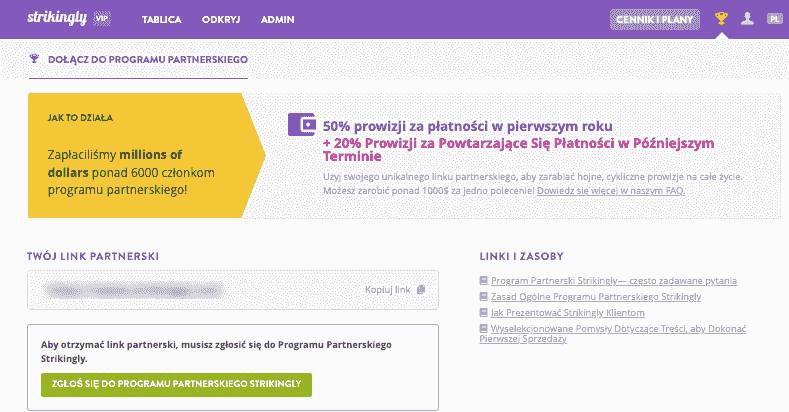Click the Kopiuj link button
The height and width of the screenshot is (412, 789).
[x=395, y=290]
